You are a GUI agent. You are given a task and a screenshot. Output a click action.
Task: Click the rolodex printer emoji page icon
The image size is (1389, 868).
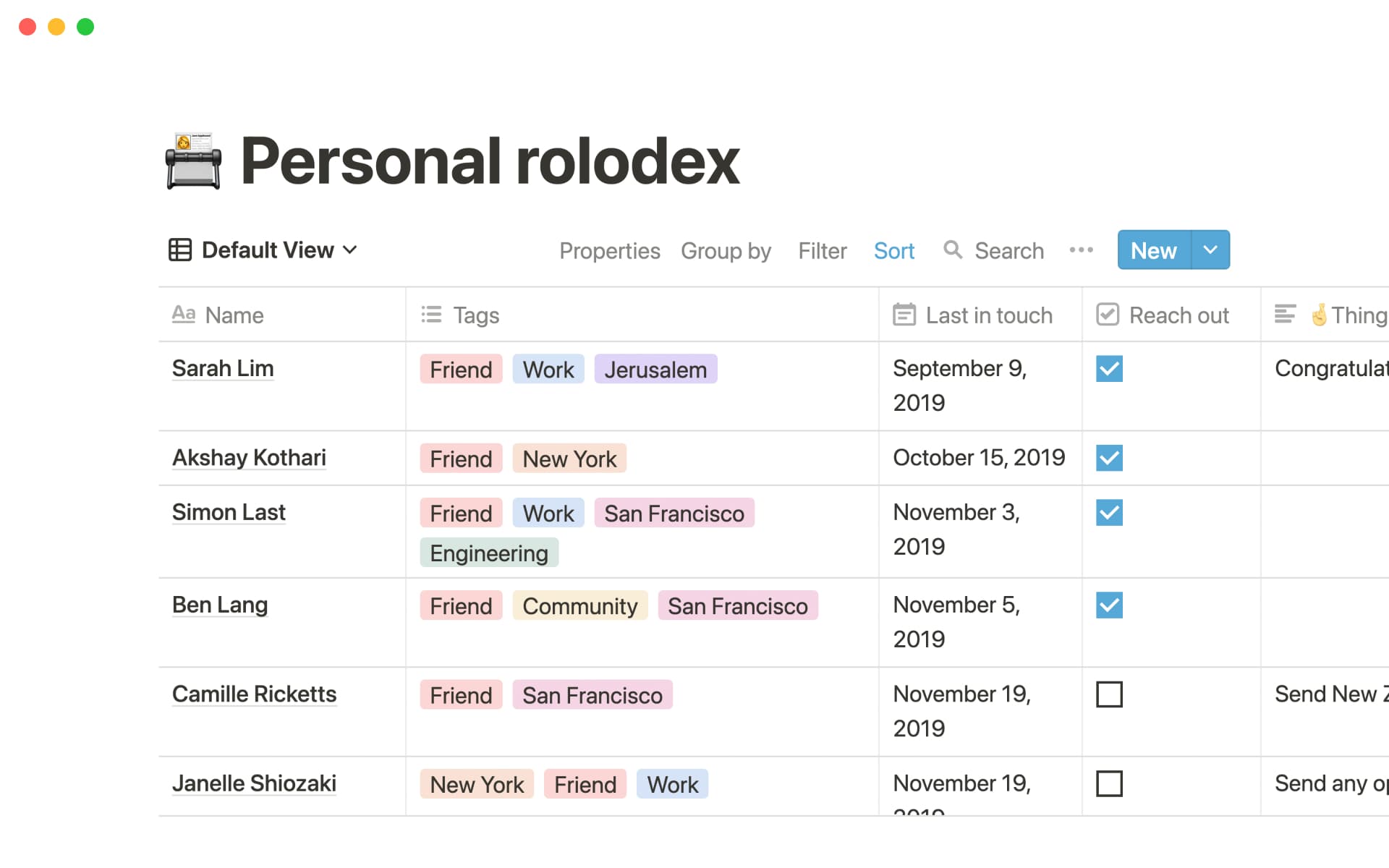coord(192,161)
